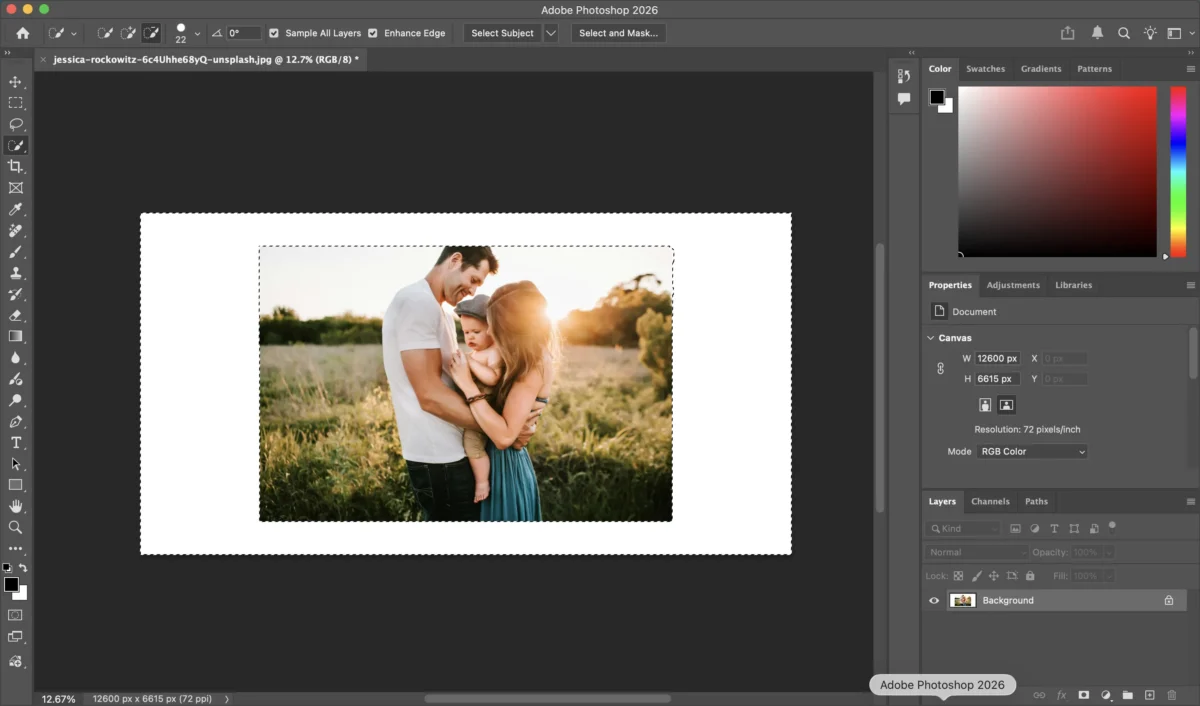The image size is (1200, 706).
Task: Toggle the Quick Mask mode icon
Action: 15,615
